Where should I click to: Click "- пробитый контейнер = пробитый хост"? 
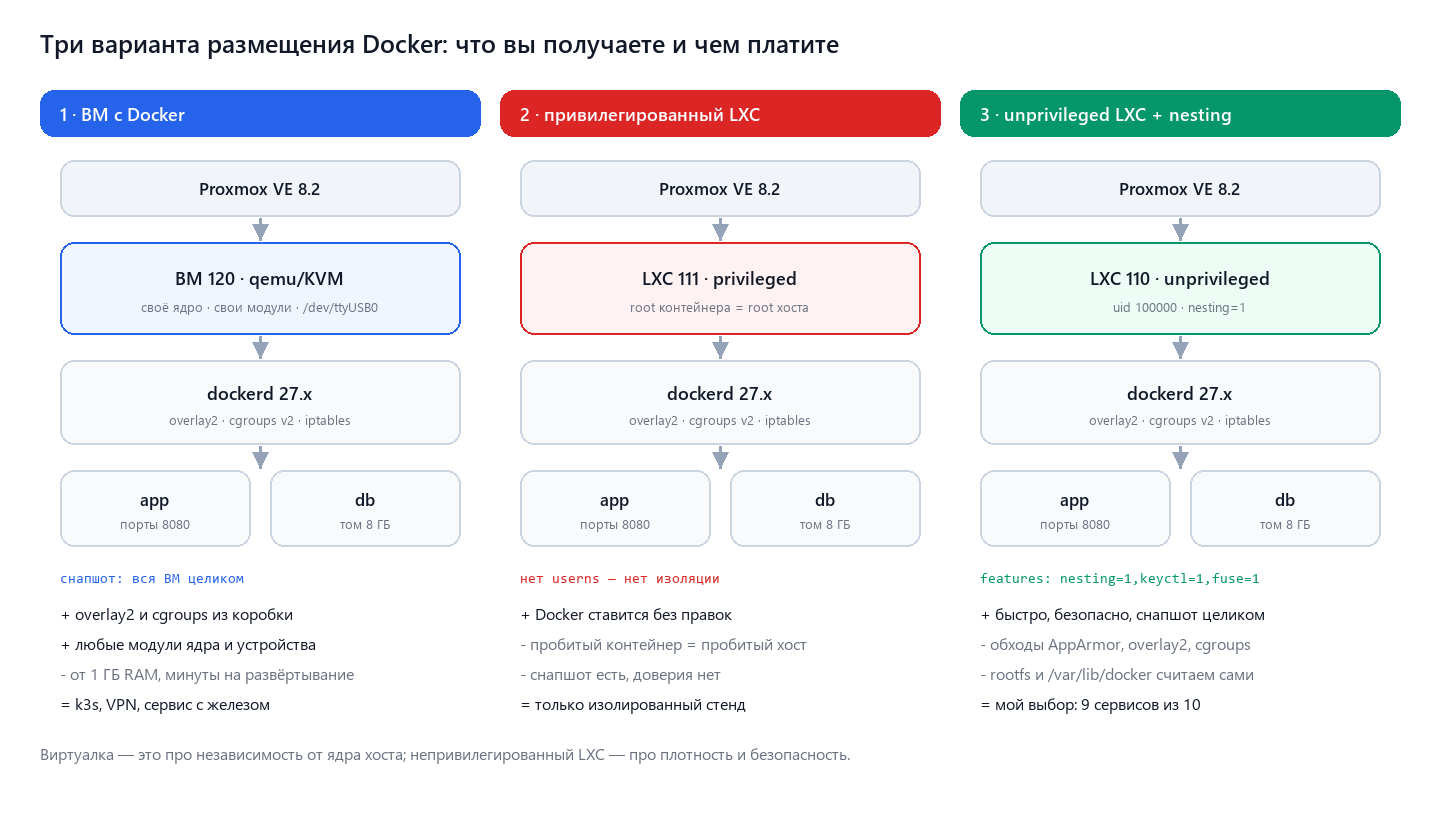[x=663, y=645]
